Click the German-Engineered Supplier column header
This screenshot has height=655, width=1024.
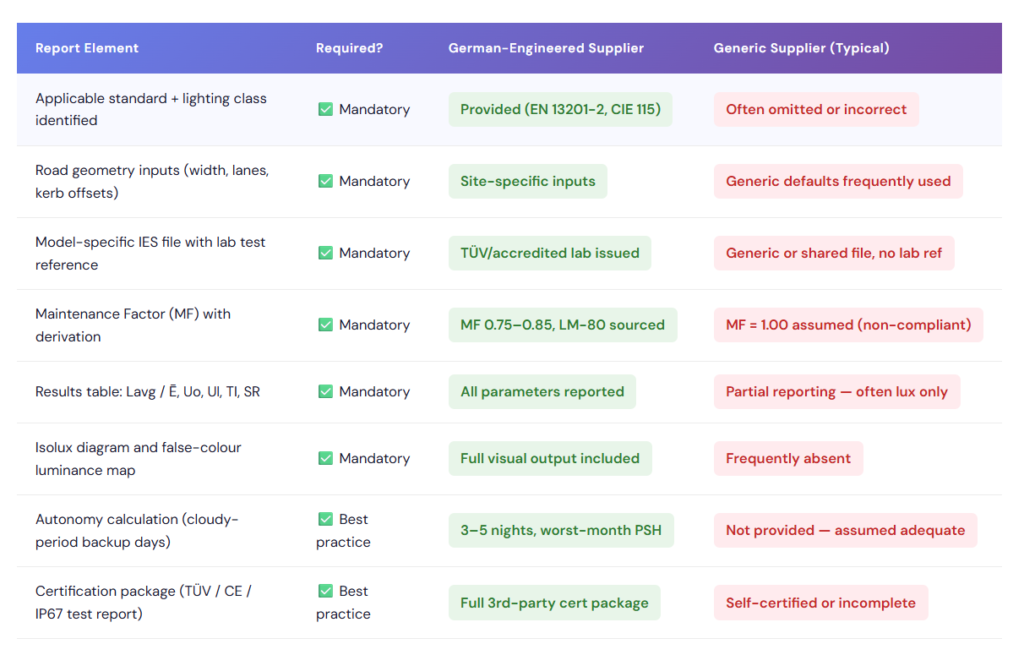pos(546,48)
